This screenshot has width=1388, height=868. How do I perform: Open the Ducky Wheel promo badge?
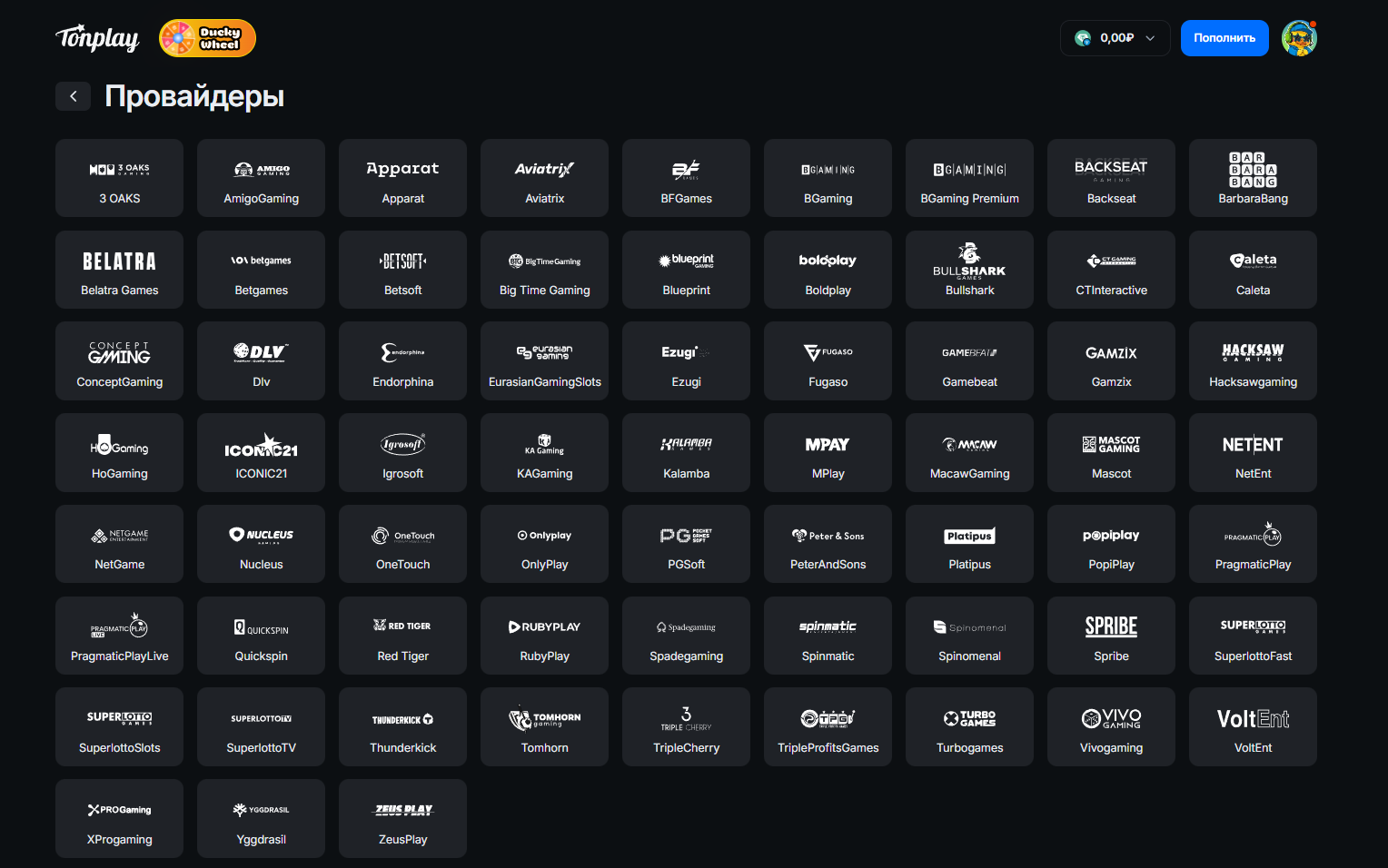207,38
